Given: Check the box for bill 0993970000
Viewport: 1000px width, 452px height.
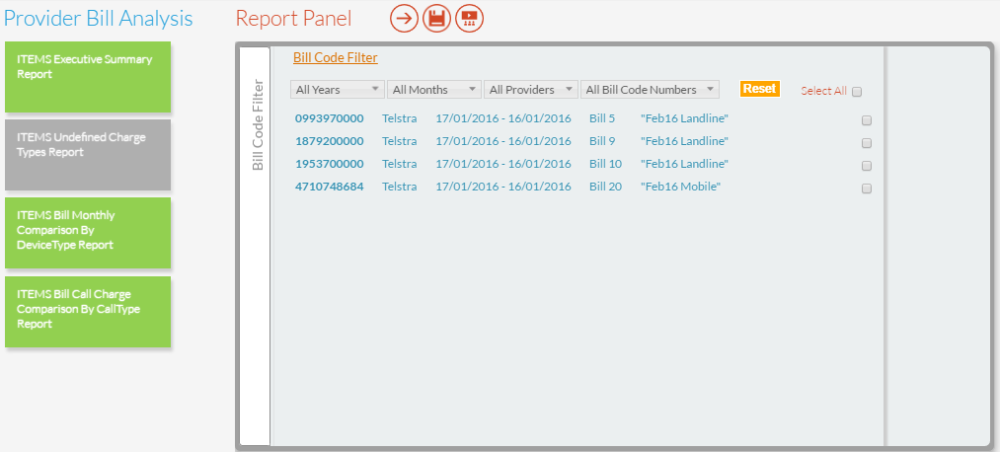Looking at the screenshot, I should tap(867, 120).
